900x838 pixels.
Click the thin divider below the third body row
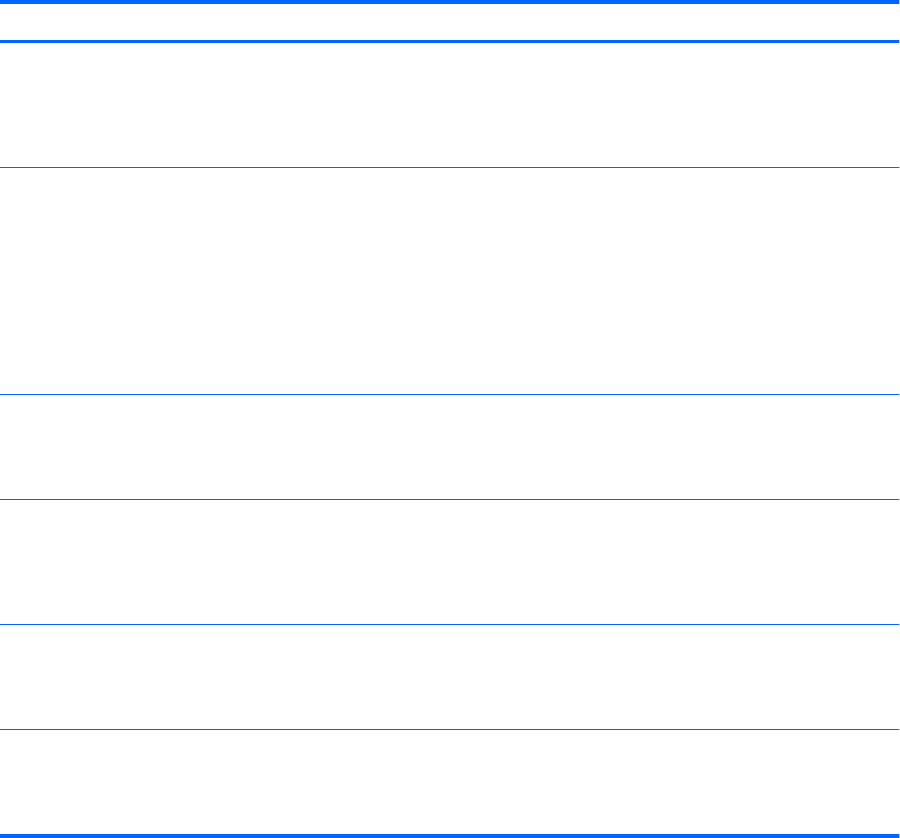pyautogui.click(x=450, y=499)
